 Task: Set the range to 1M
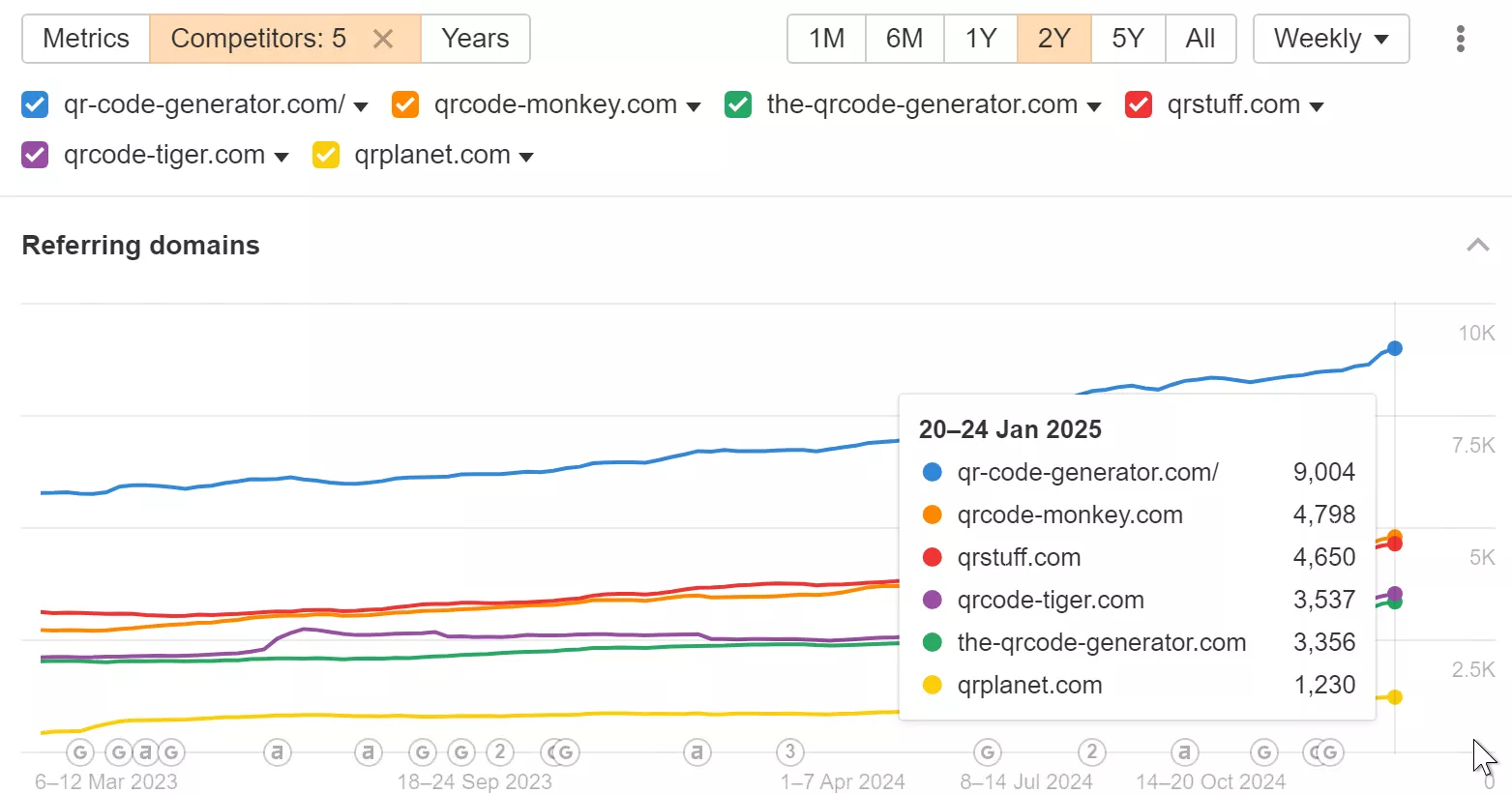[827, 39]
